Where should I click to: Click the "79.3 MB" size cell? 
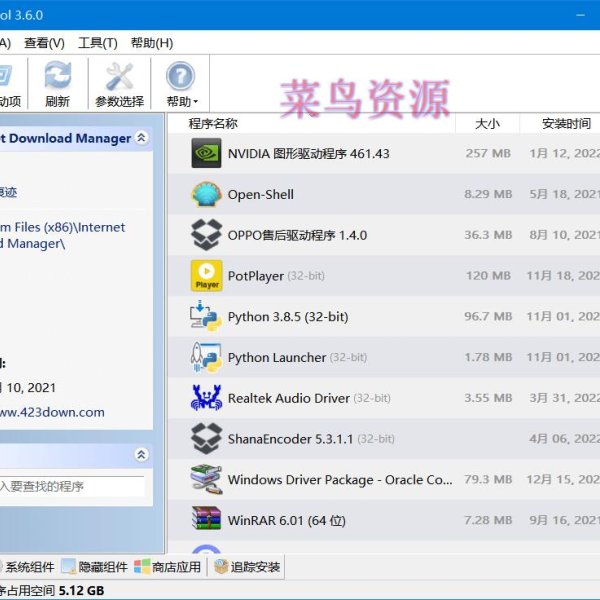click(488, 479)
